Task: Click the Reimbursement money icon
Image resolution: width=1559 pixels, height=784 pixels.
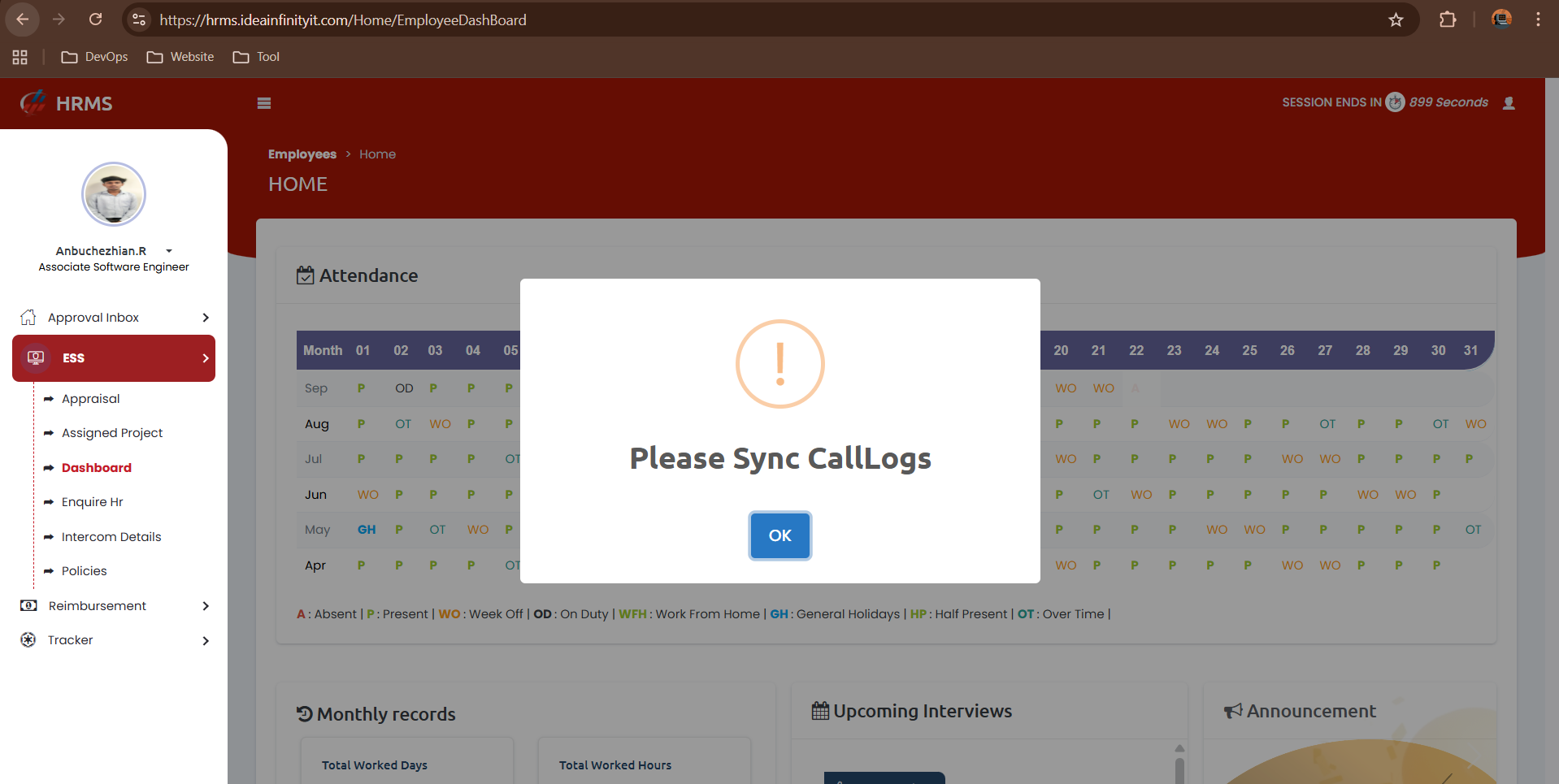Action: coord(28,605)
